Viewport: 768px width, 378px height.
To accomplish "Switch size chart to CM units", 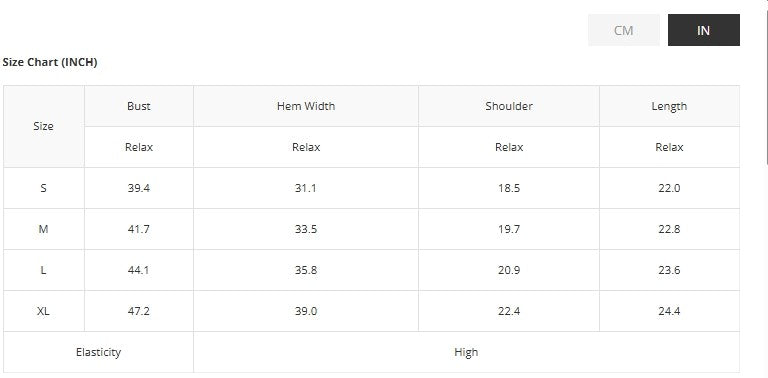I will [x=624, y=30].
